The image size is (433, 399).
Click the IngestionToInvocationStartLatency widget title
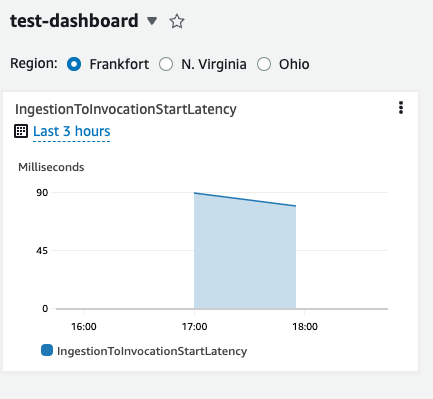[126, 109]
